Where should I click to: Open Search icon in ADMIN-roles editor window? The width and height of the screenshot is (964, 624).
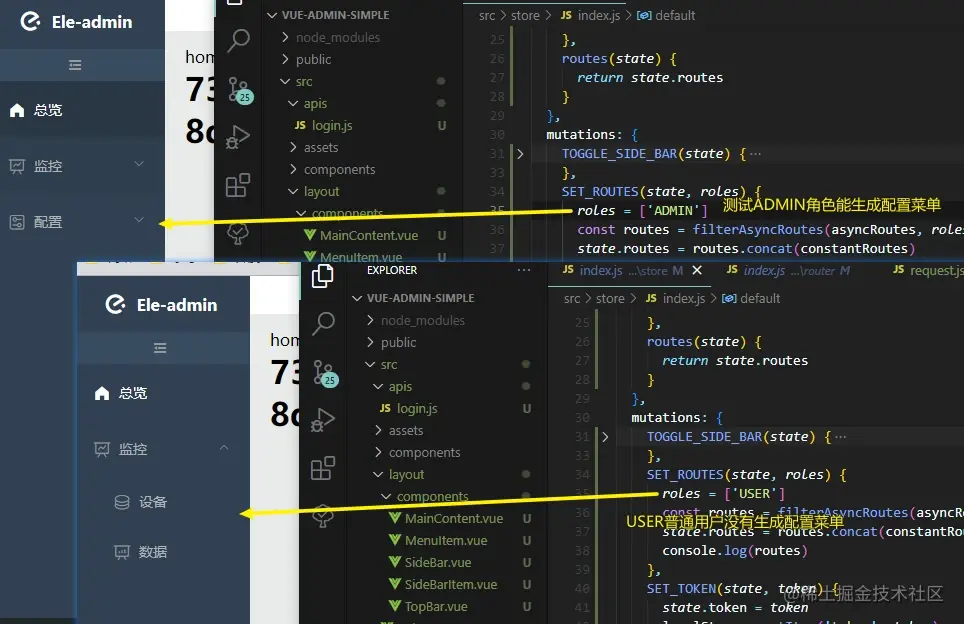click(238, 41)
